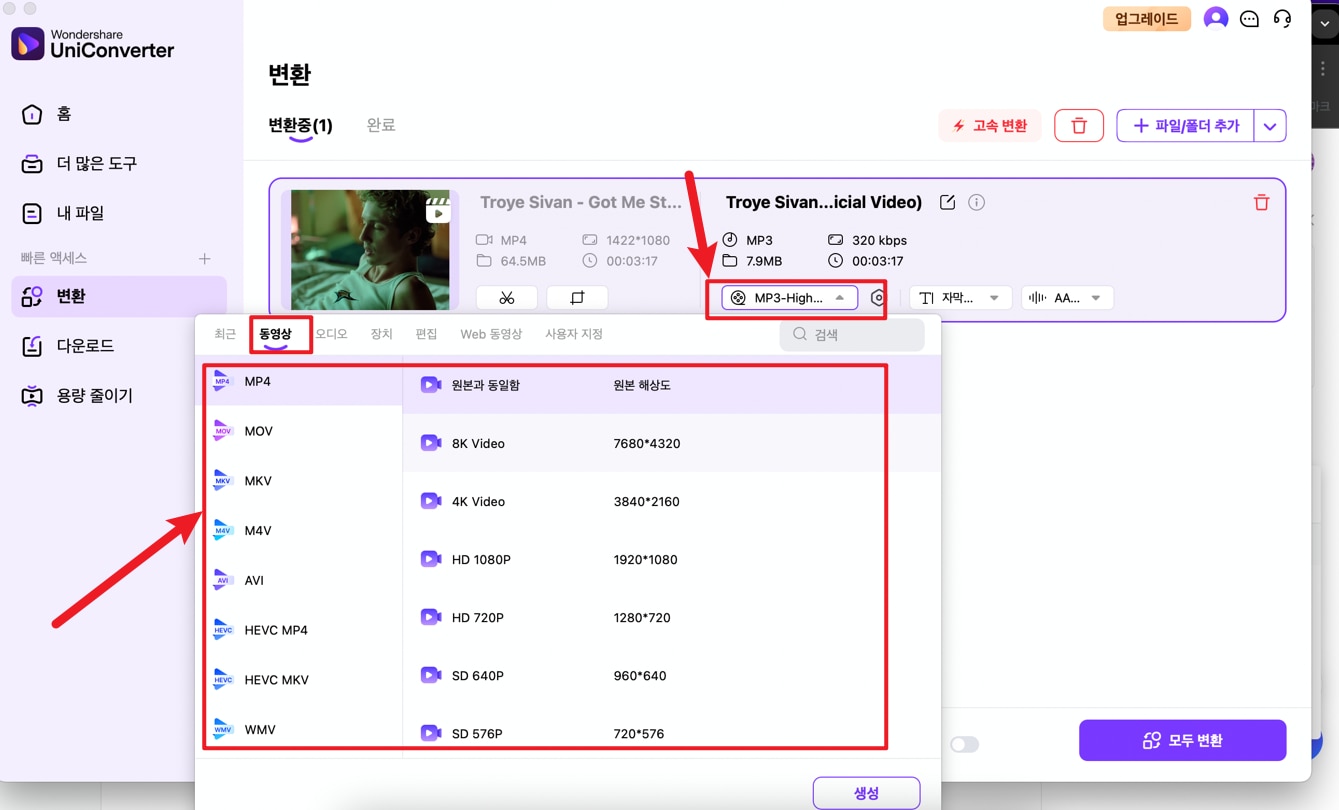
Task: Select the 사용자 지정 format tab
Action: (574, 334)
